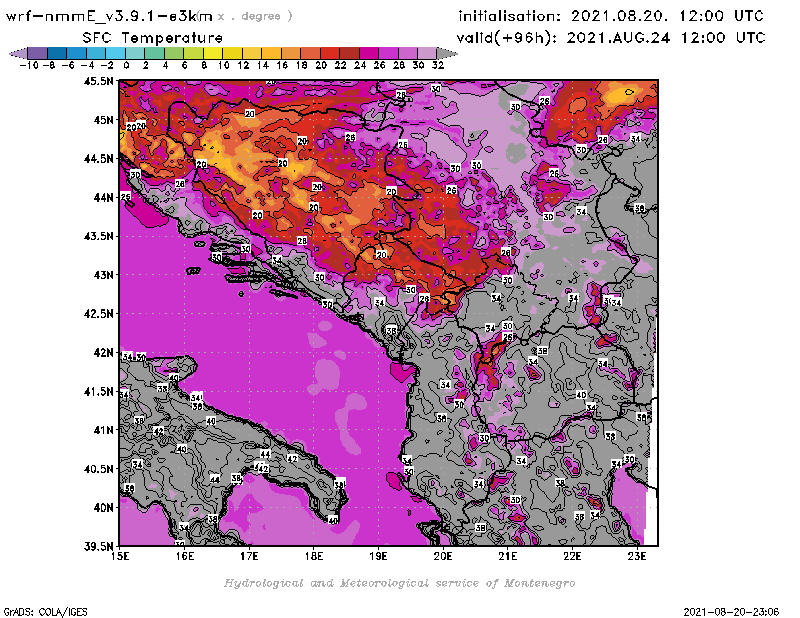Viewport: 800px width, 618px height.
Task: Click the gray above-32 arrow of color scale
Action: click(x=447, y=53)
